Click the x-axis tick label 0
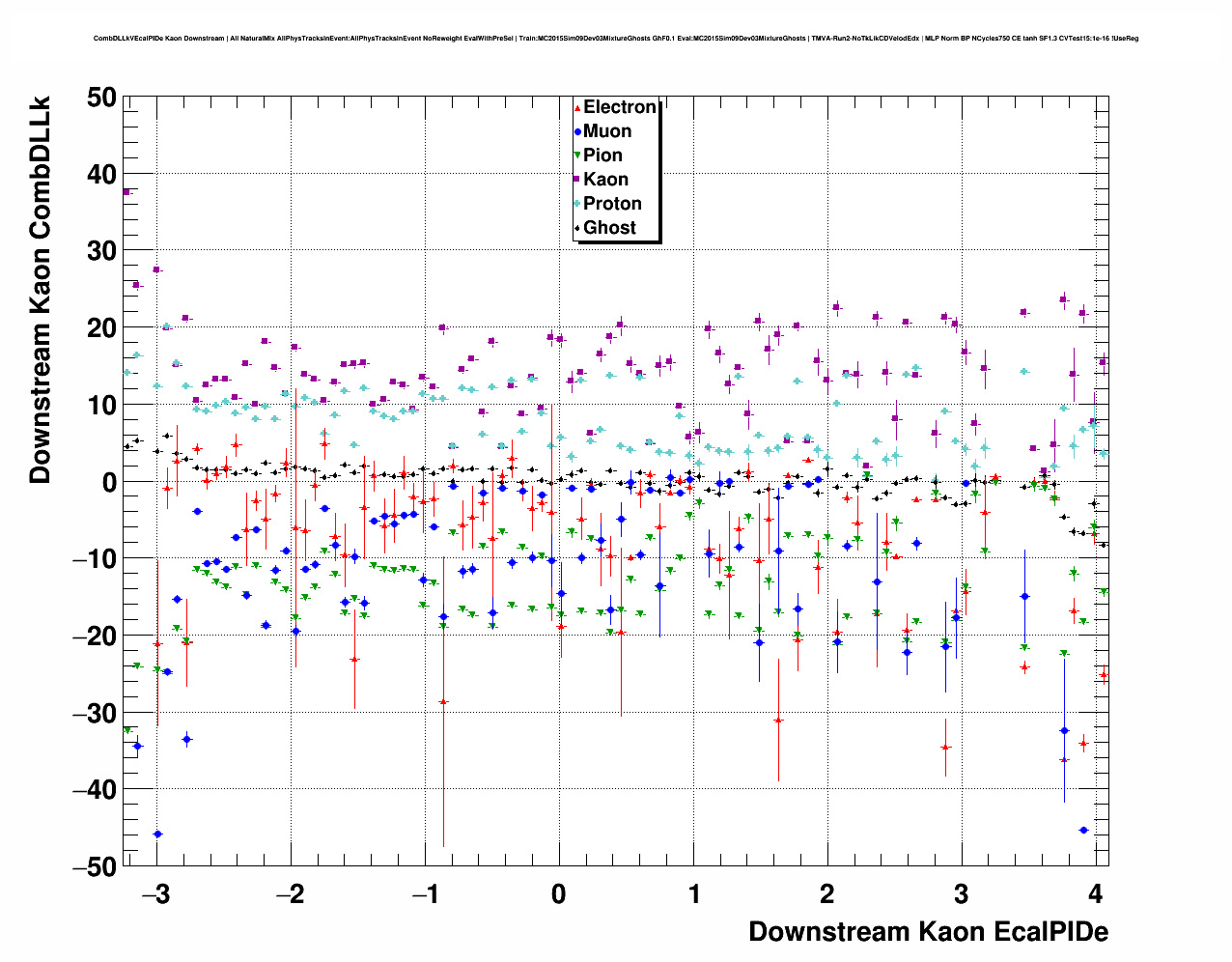 pyautogui.click(x=559, y=893)
